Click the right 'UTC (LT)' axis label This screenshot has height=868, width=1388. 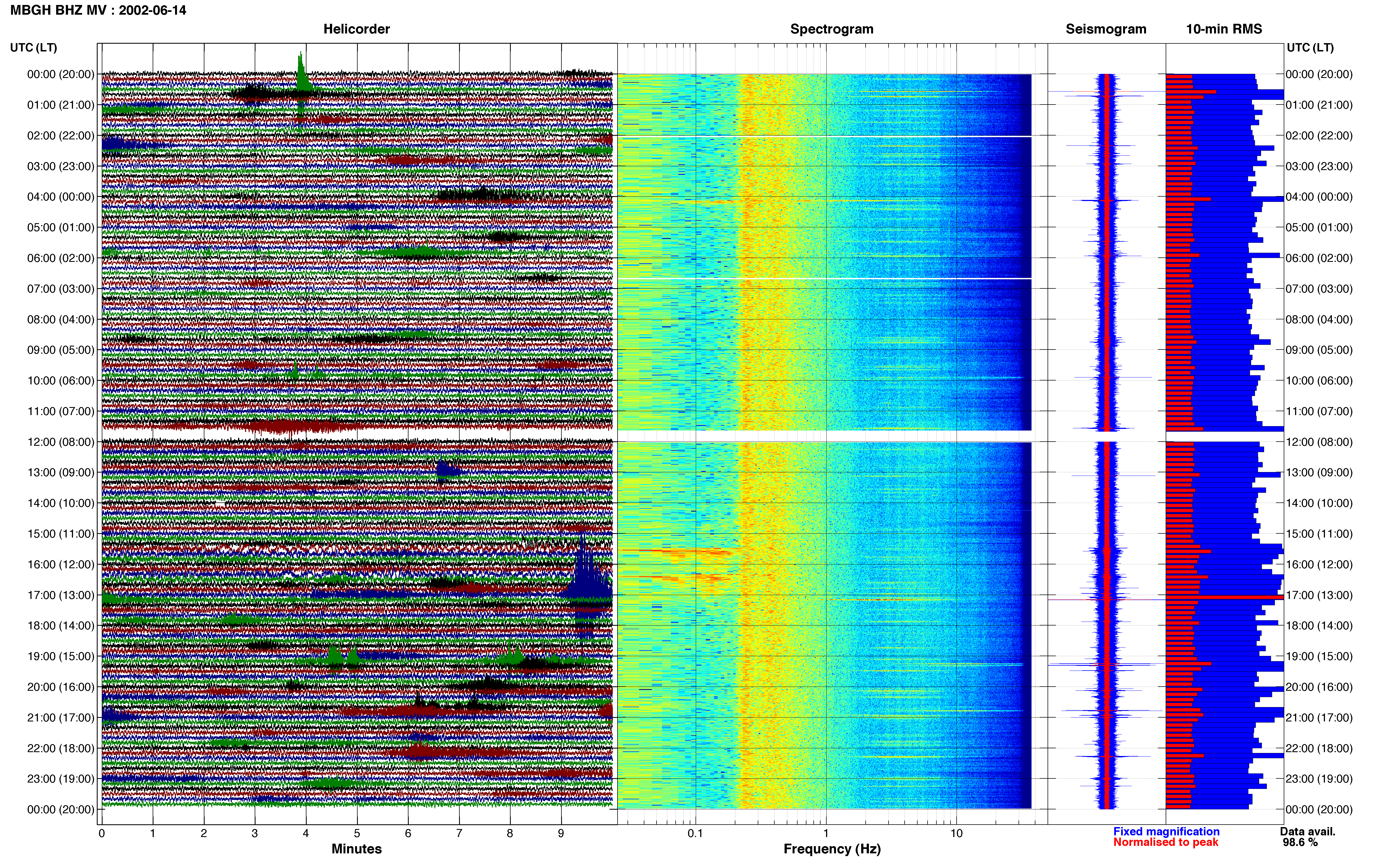1310,47
